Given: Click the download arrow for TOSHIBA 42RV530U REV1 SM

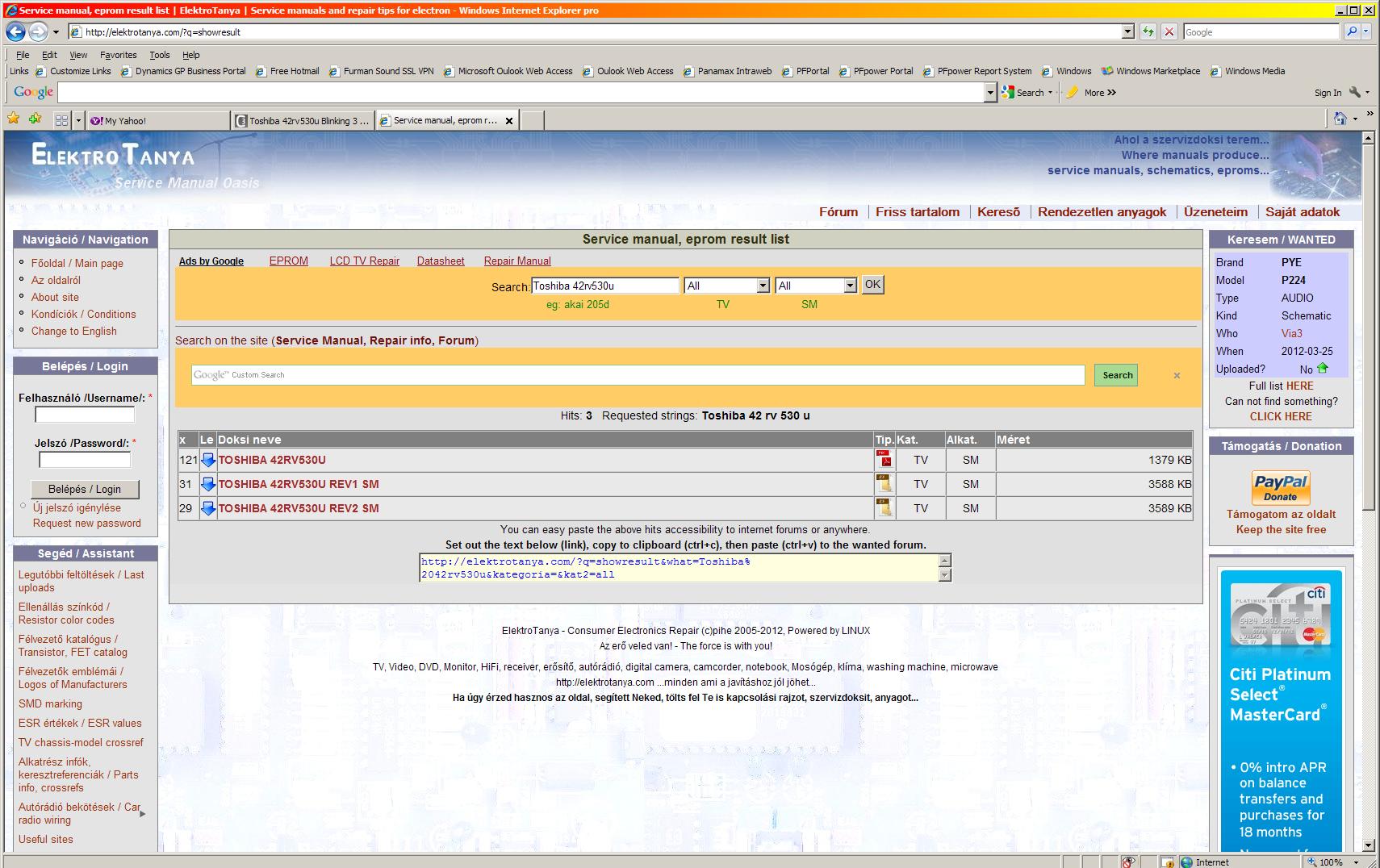Looking at the screenshot, I should (x=208, y=484).
